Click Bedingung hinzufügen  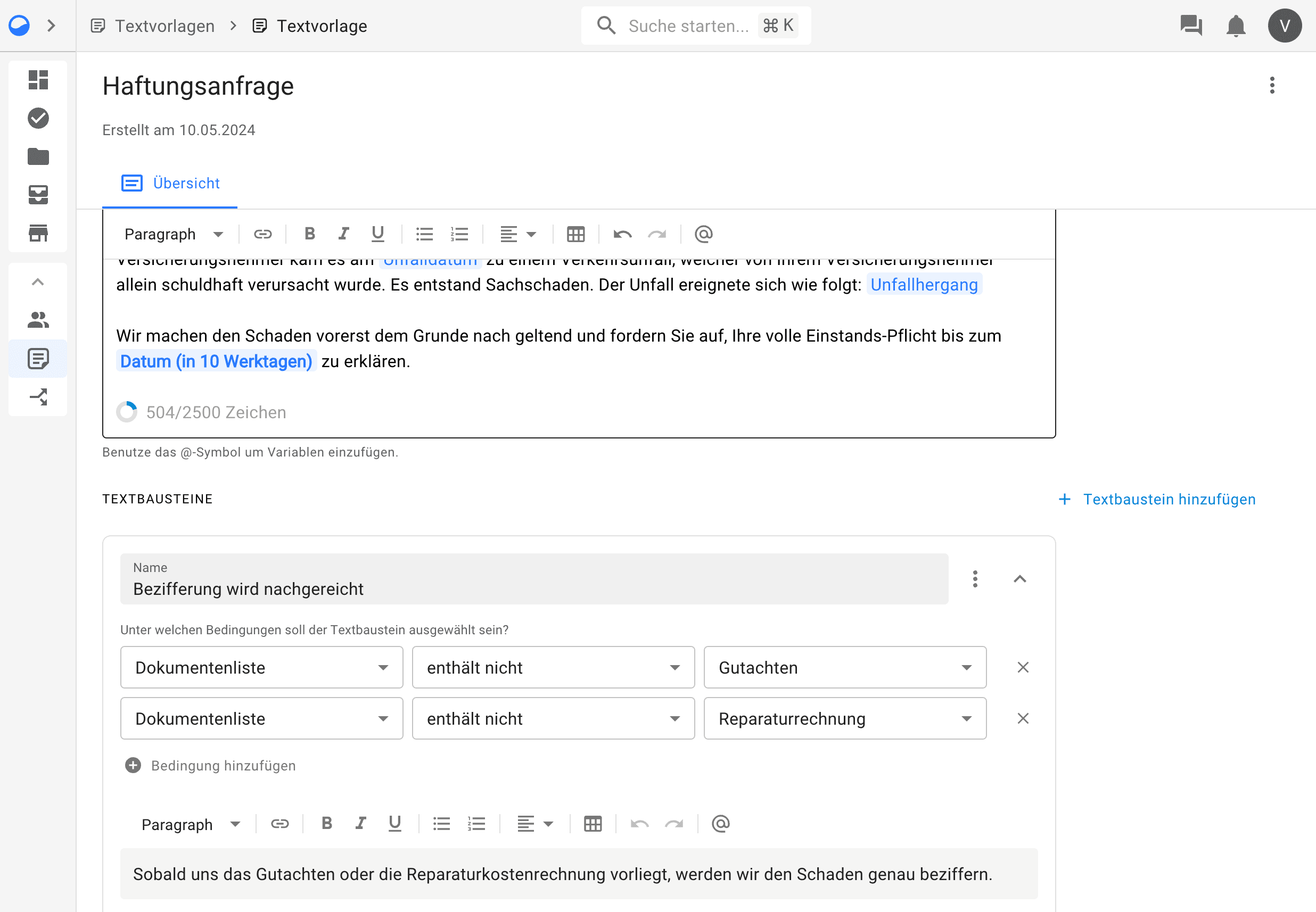[210, 766]
